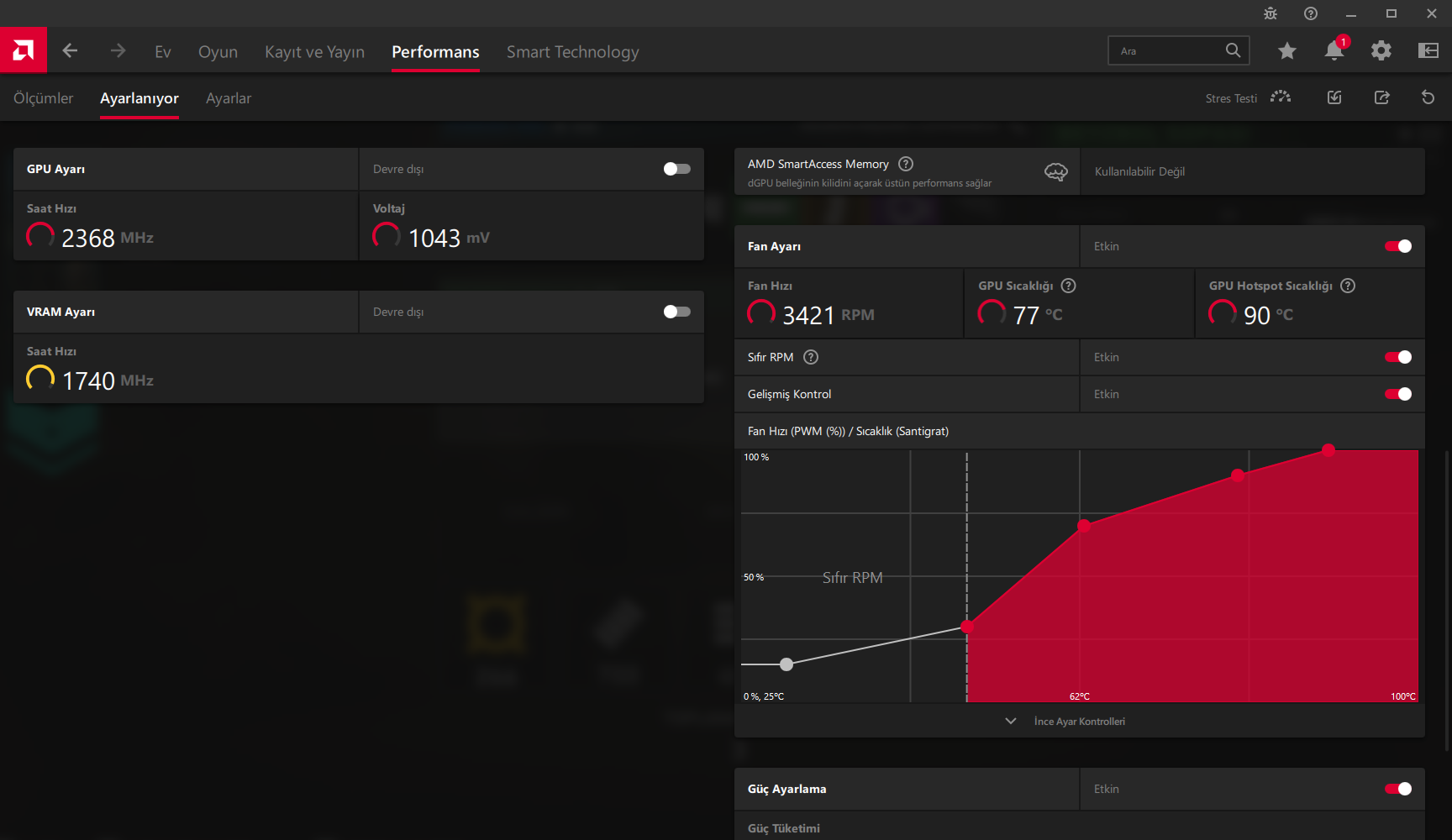Click İnce Ayar Kontrolleri text
This screenshot has height=840, width=1452.
[x=1079, y=722]
